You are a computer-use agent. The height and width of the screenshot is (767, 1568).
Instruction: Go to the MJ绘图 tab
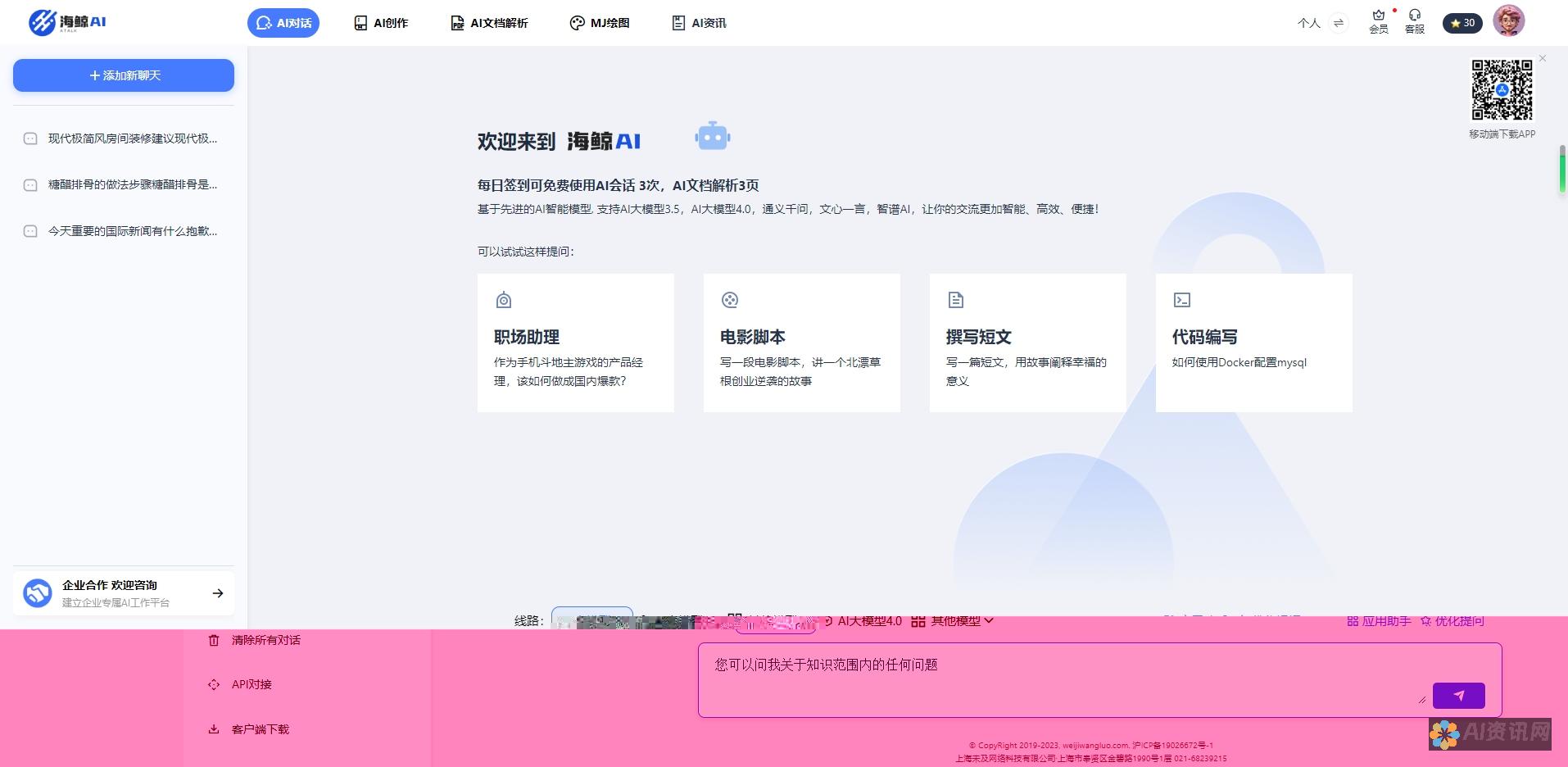click(x=600, y=23)
